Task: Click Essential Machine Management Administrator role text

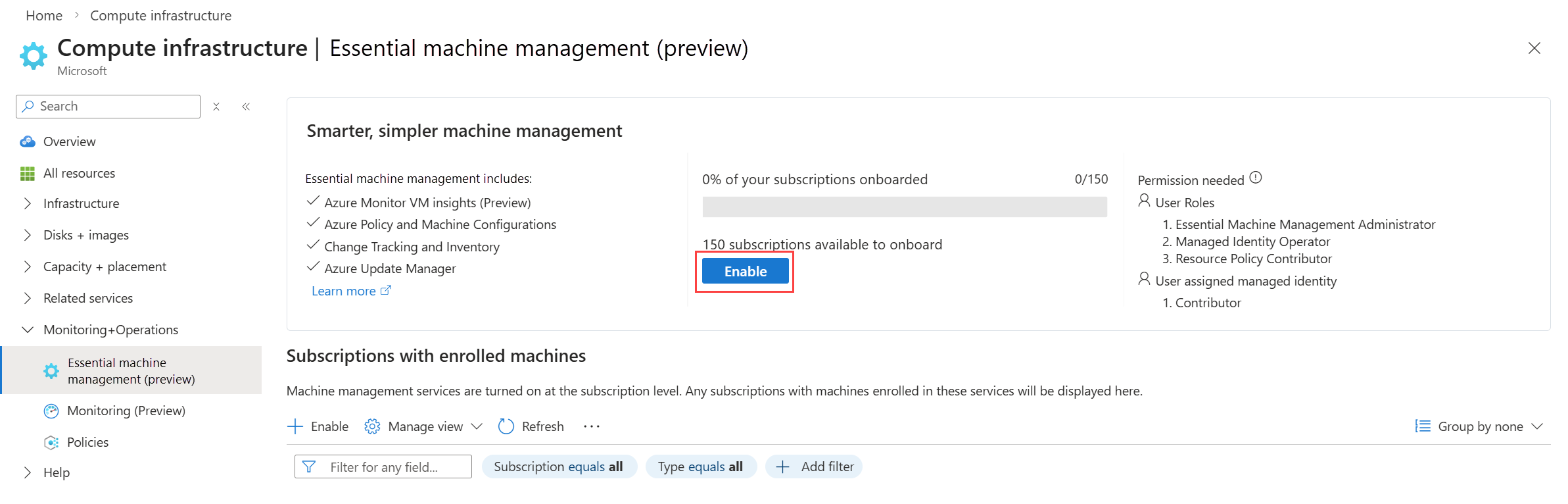Action: [x=1305, y=224]
